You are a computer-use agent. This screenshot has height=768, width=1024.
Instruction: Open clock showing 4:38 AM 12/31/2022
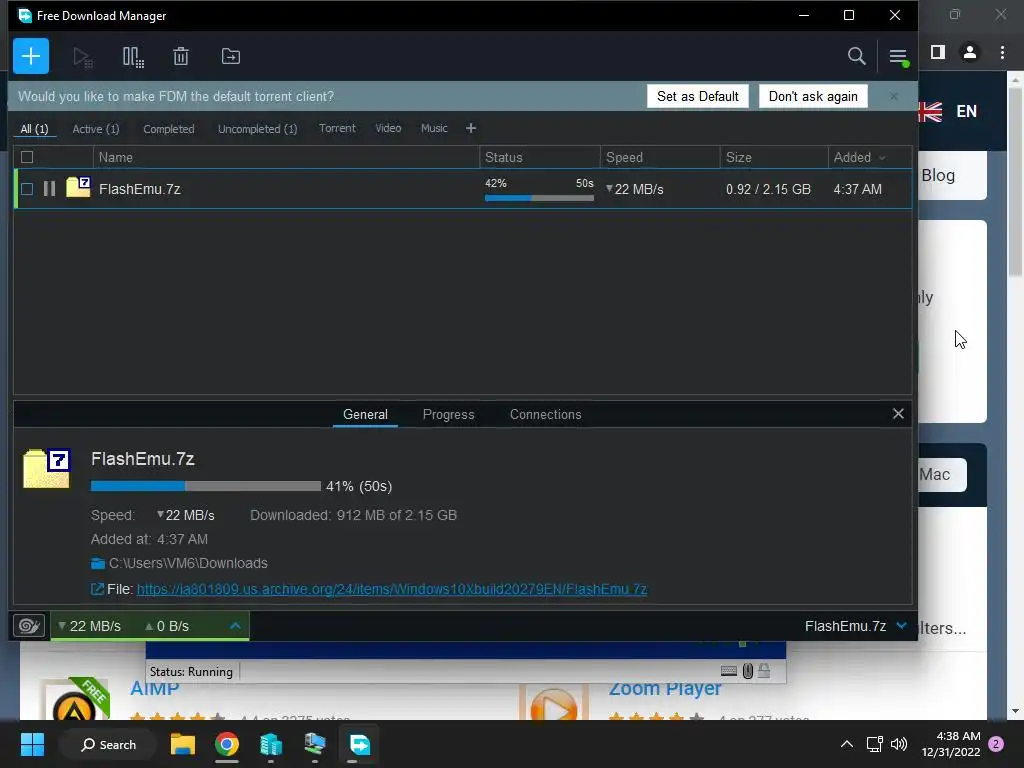coord(951,744)
